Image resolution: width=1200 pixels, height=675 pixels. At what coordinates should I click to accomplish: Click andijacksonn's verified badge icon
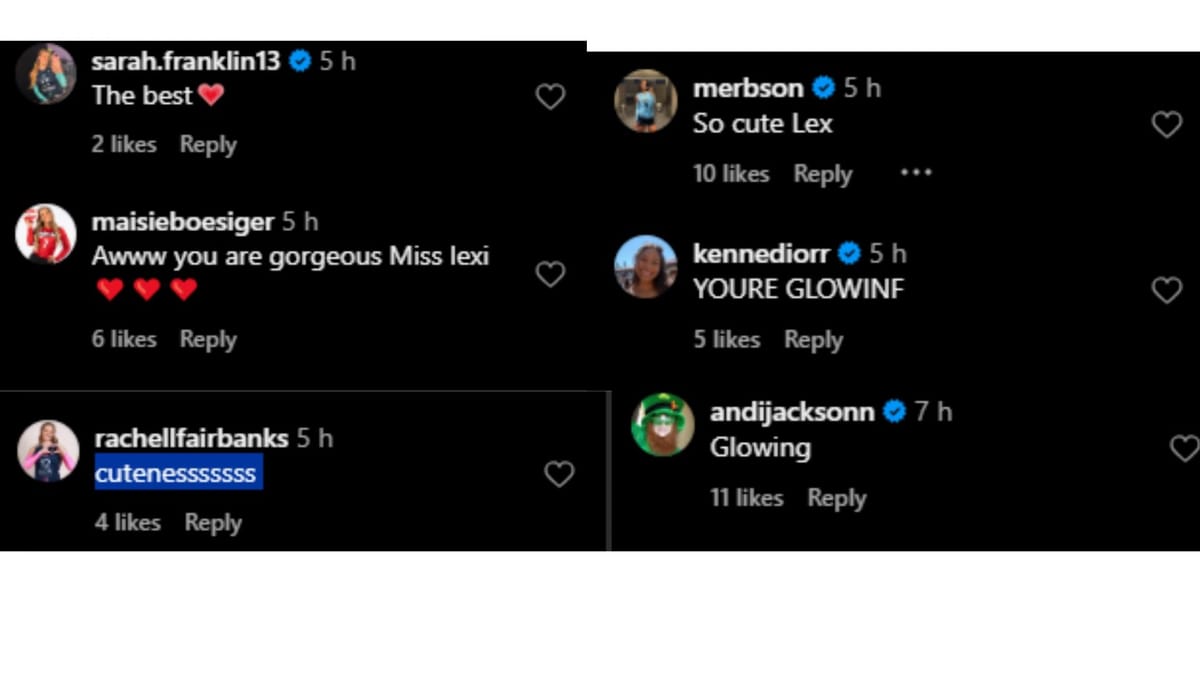coord(893,411)
